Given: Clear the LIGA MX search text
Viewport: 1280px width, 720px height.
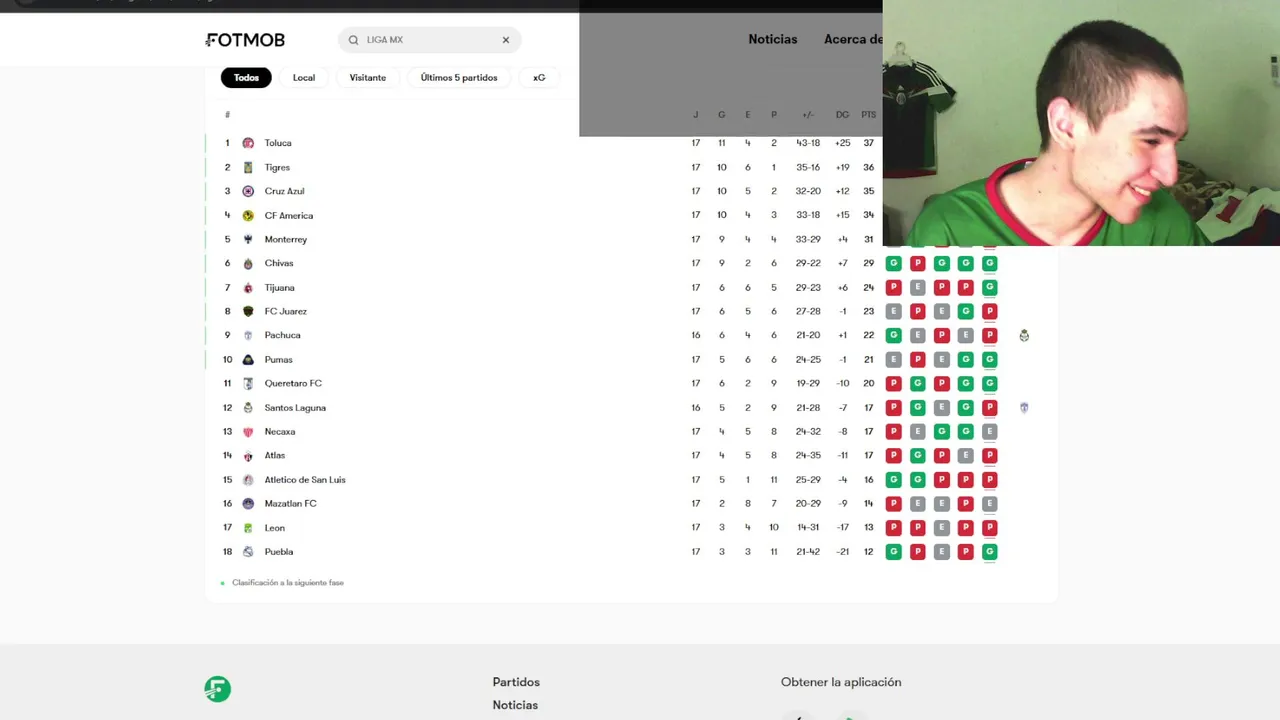Looking at the screenshot, I should click(x=506, y=40).
